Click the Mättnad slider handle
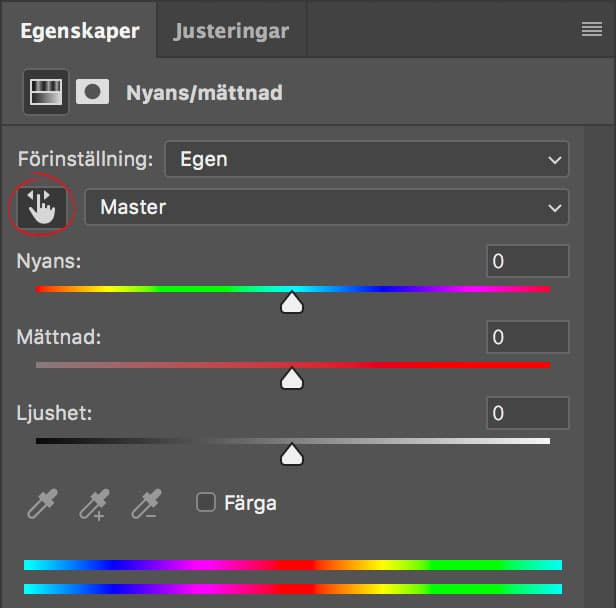The height and width of the screenshot is (608, 616). [x=292, y=379]
